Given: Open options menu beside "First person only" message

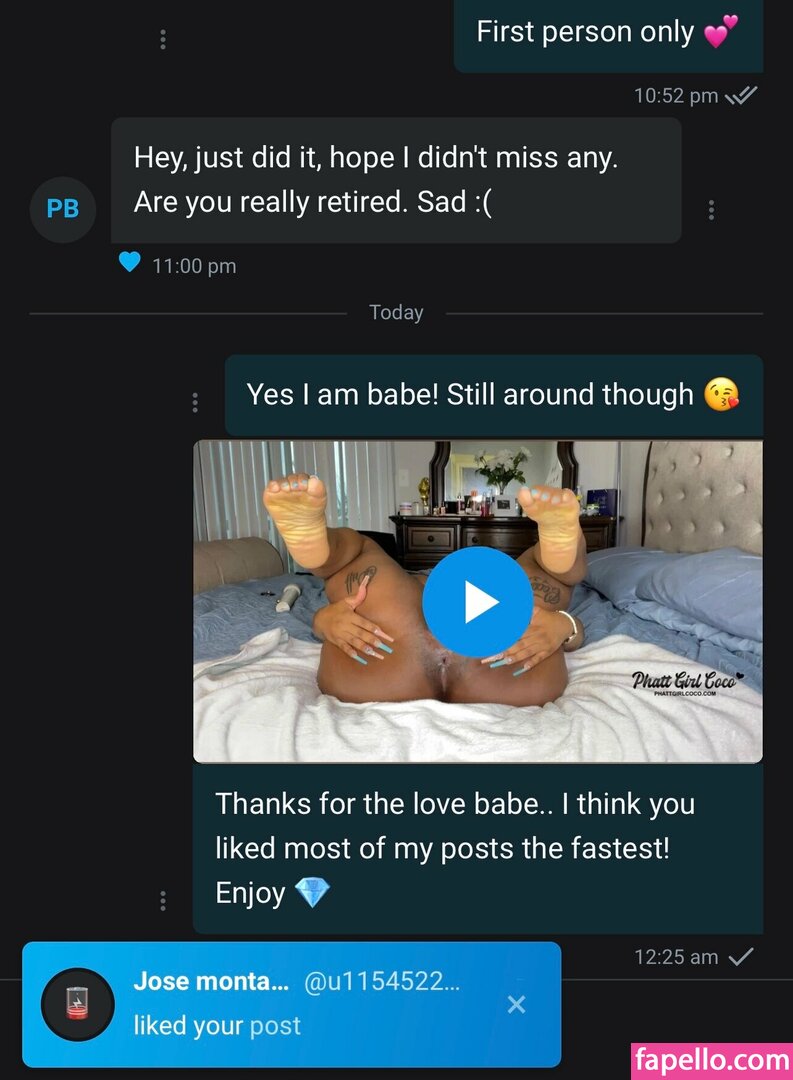Looking at the screenshot, I should coord(163,39).
